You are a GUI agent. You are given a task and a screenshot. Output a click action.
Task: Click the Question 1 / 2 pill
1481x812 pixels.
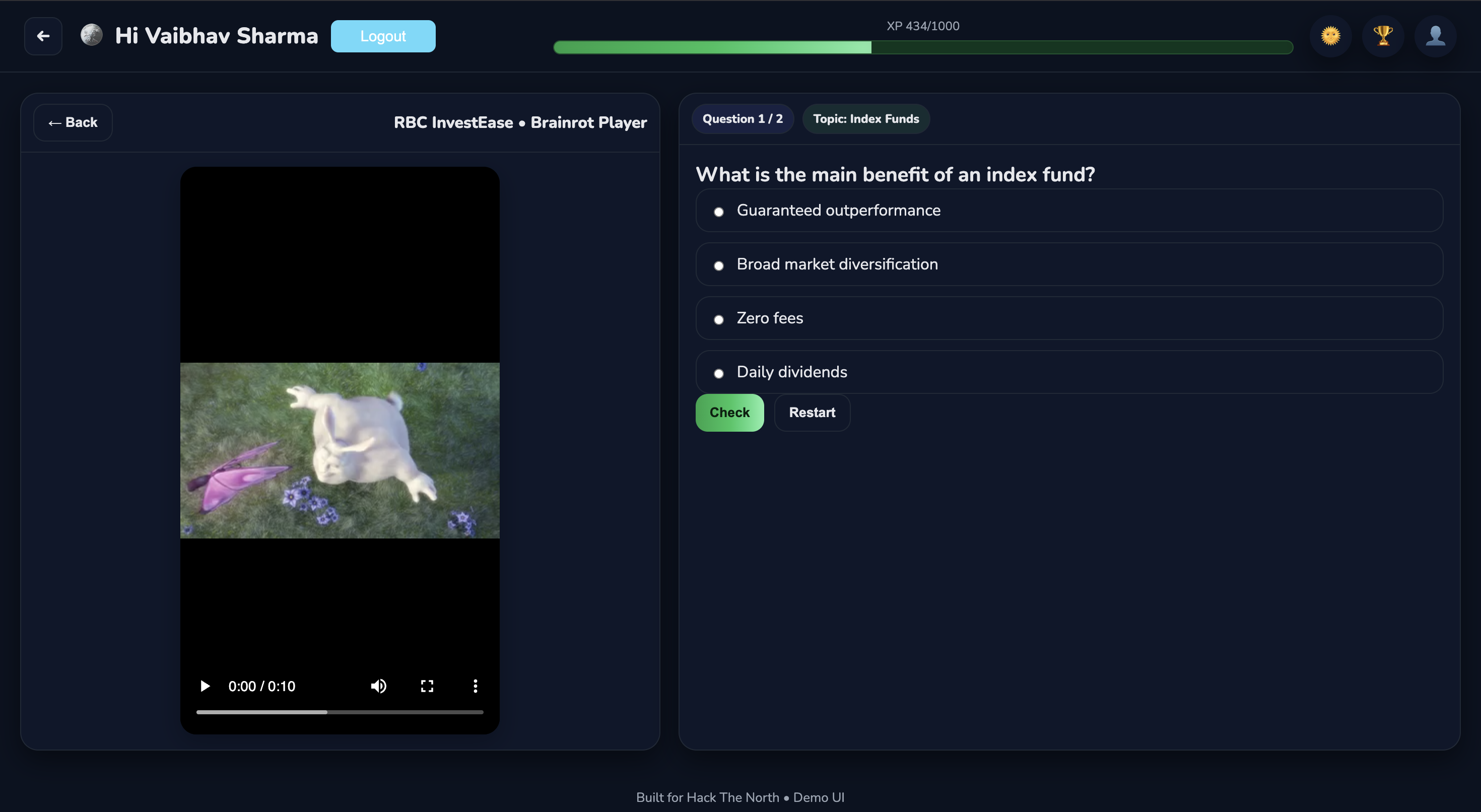(742, 119)
